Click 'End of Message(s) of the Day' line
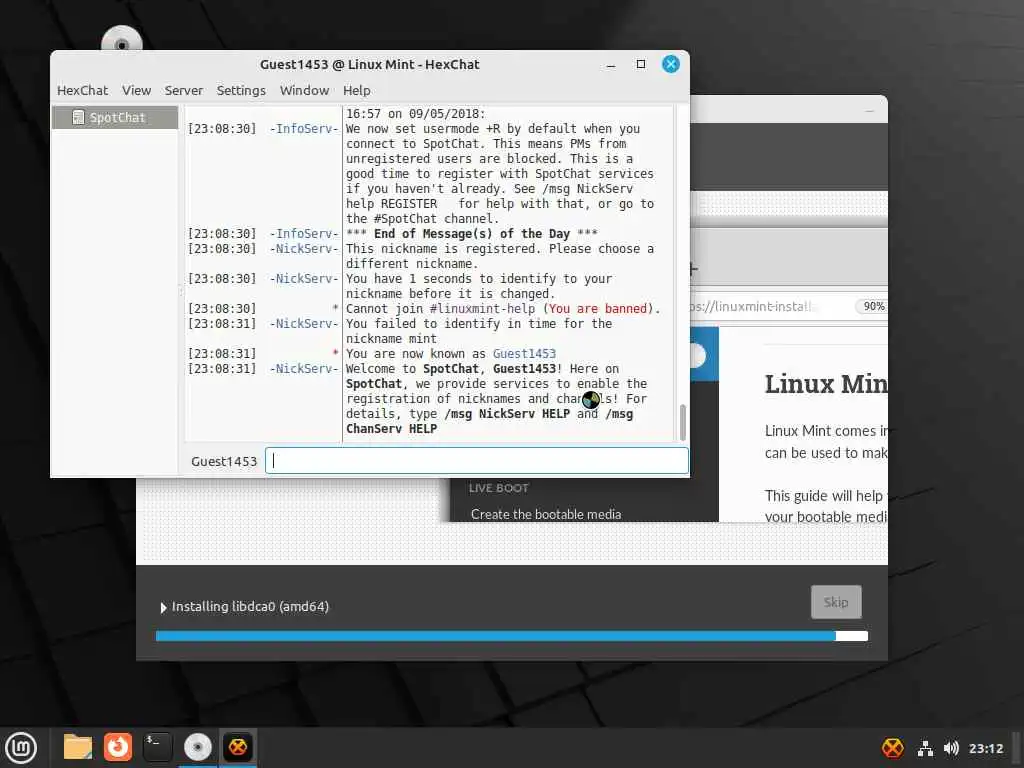 471,233
